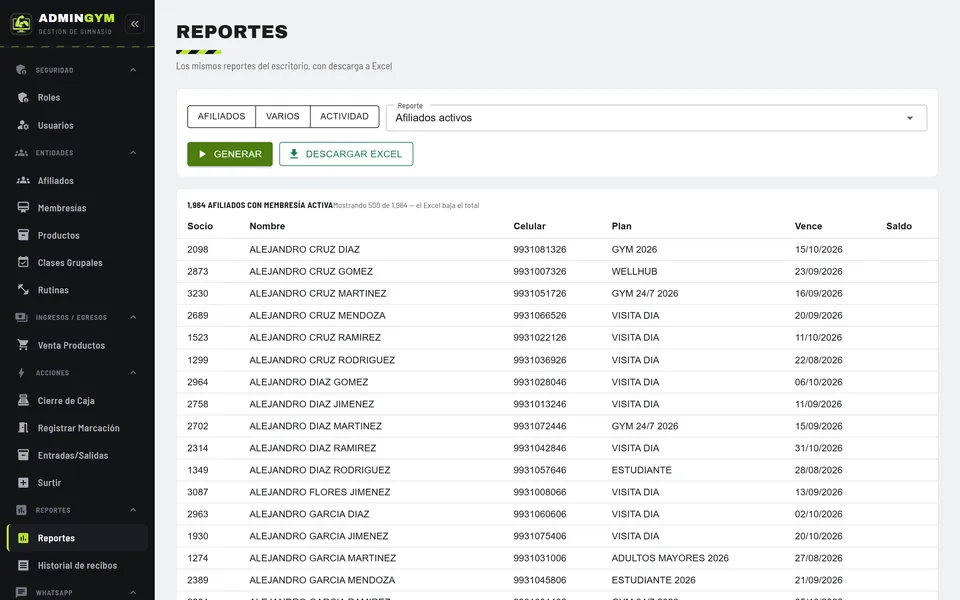This screenshot has width=960, height=600.
Task: Click the Celular column header
Action: (x=530, y=226)
